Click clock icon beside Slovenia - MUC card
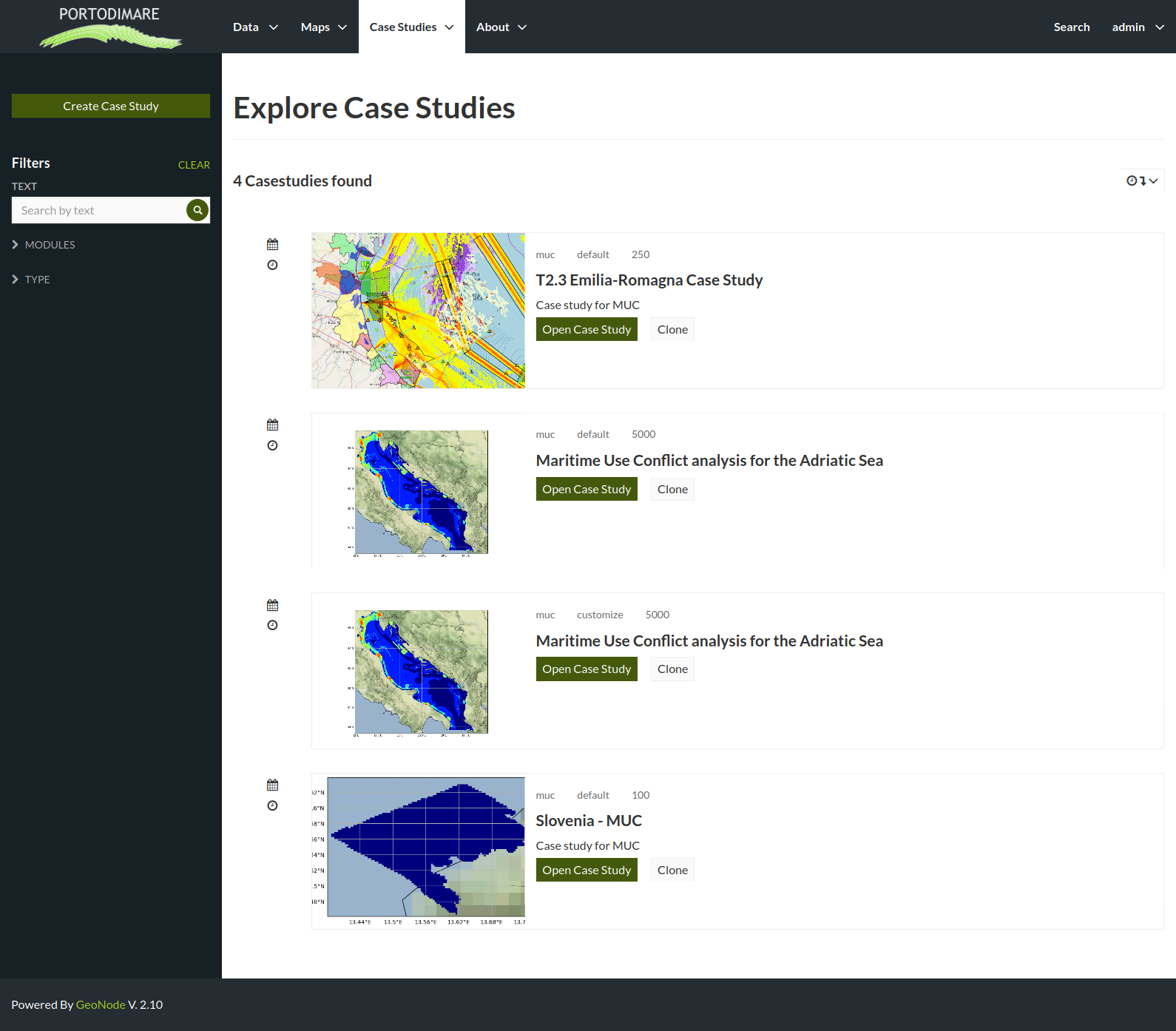This screenshot has height=1031, width=1176. point(272,805)
